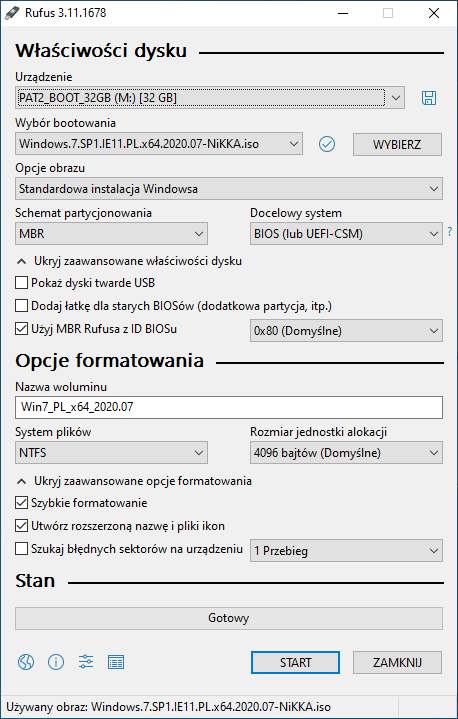Show the about information icon
The width and height of the screenshot is (458, 719).
[56, 662]
